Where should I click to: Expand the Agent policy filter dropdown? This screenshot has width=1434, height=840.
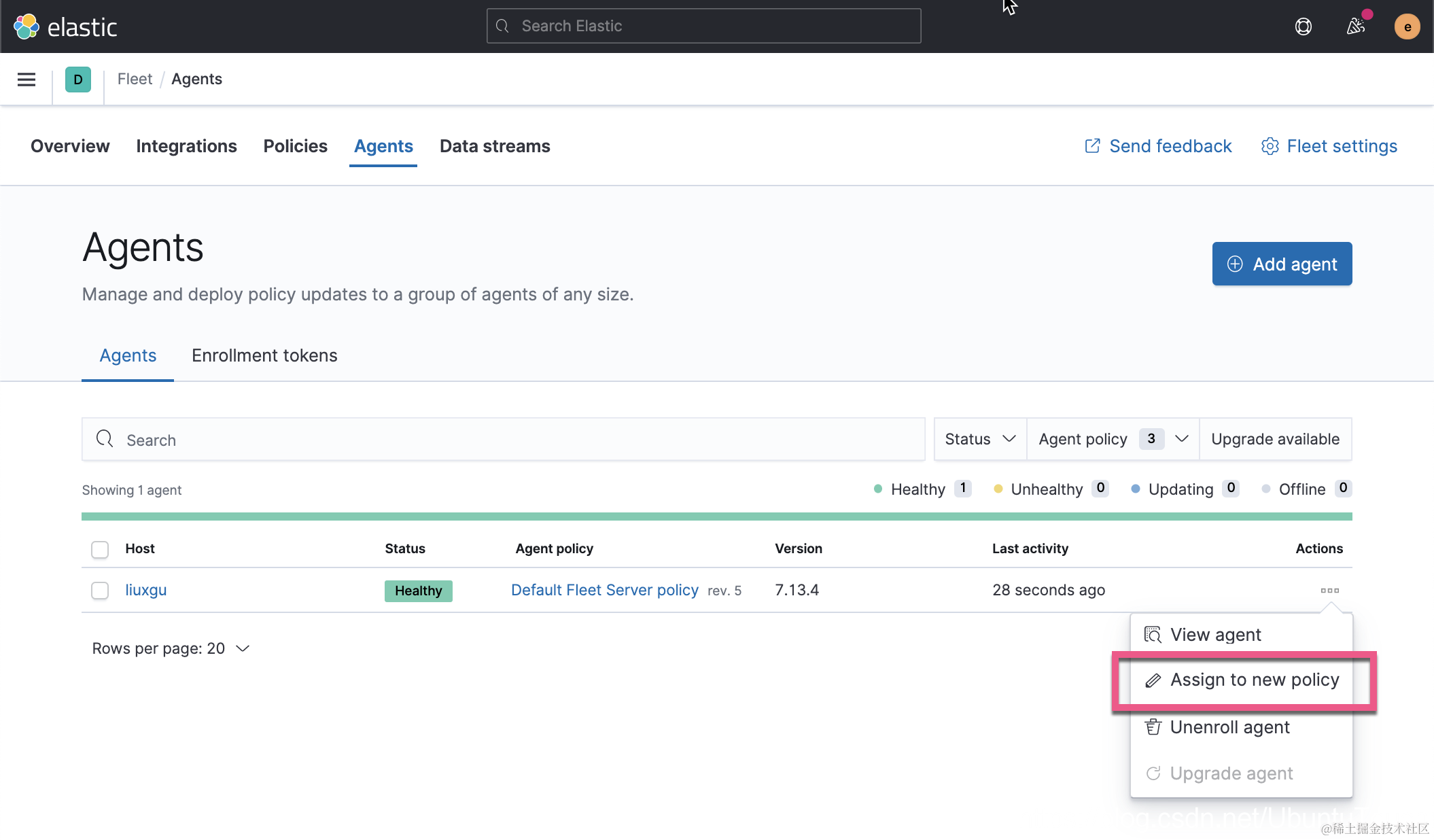(x=1113, y=439)
